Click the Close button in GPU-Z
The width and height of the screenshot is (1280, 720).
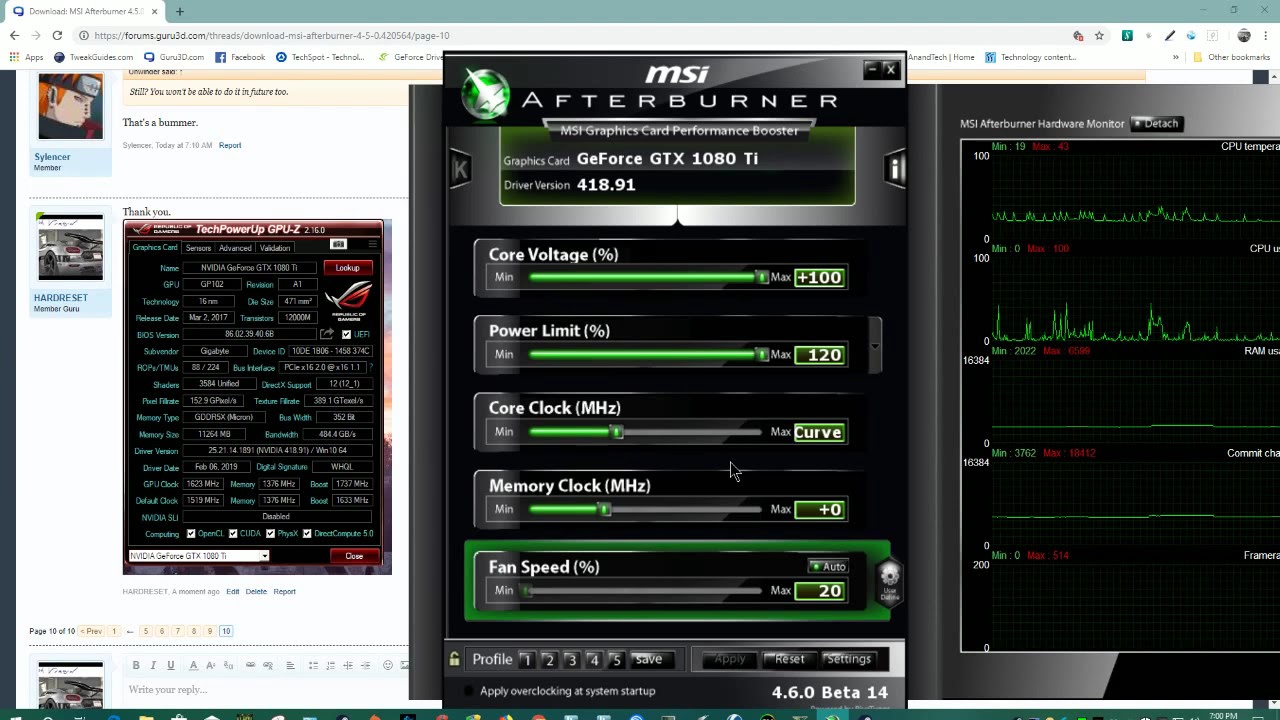point(354,556)
